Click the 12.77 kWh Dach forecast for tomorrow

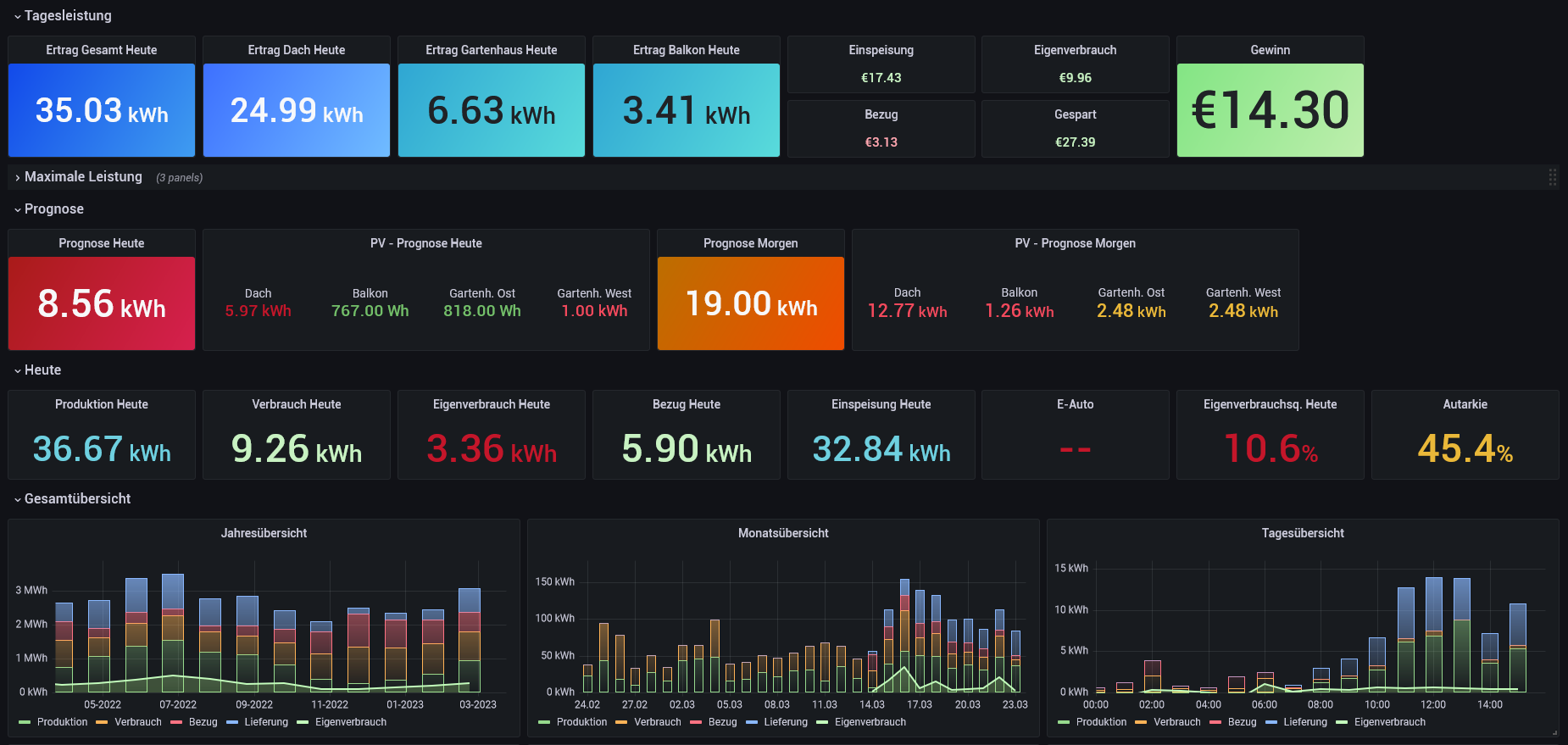tap(907, 311)
